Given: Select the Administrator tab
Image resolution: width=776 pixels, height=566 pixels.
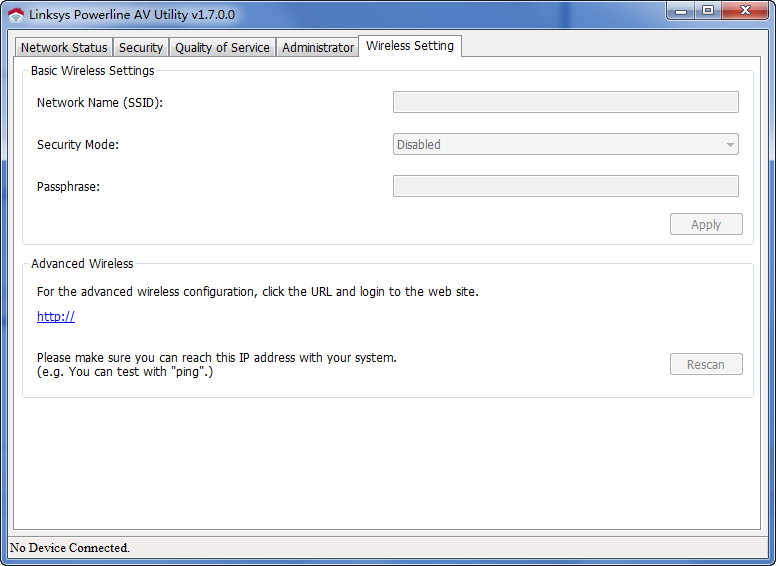Looking at the screenshot, I should 318,47.
